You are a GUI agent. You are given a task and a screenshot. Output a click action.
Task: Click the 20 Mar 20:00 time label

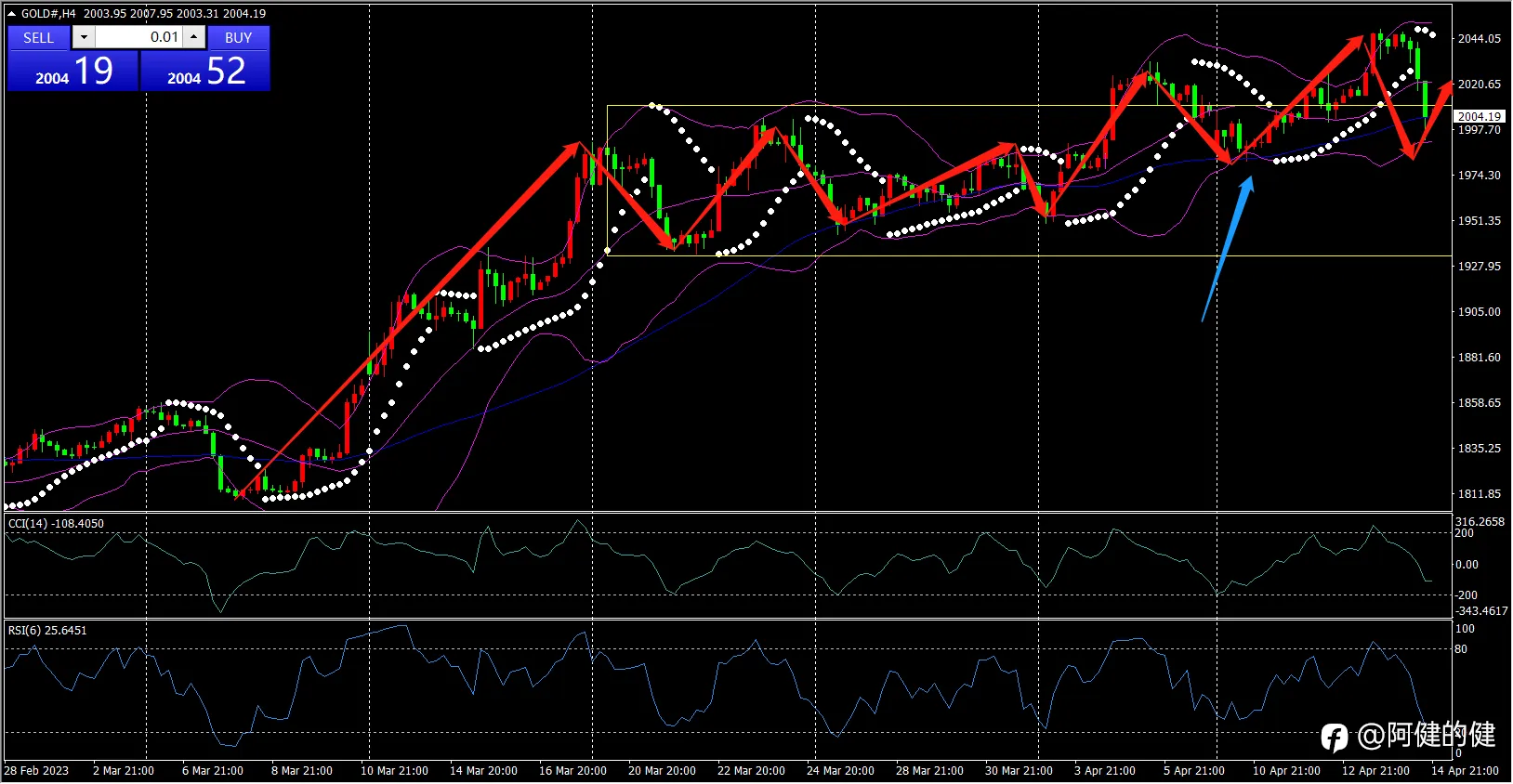point(662,771)
